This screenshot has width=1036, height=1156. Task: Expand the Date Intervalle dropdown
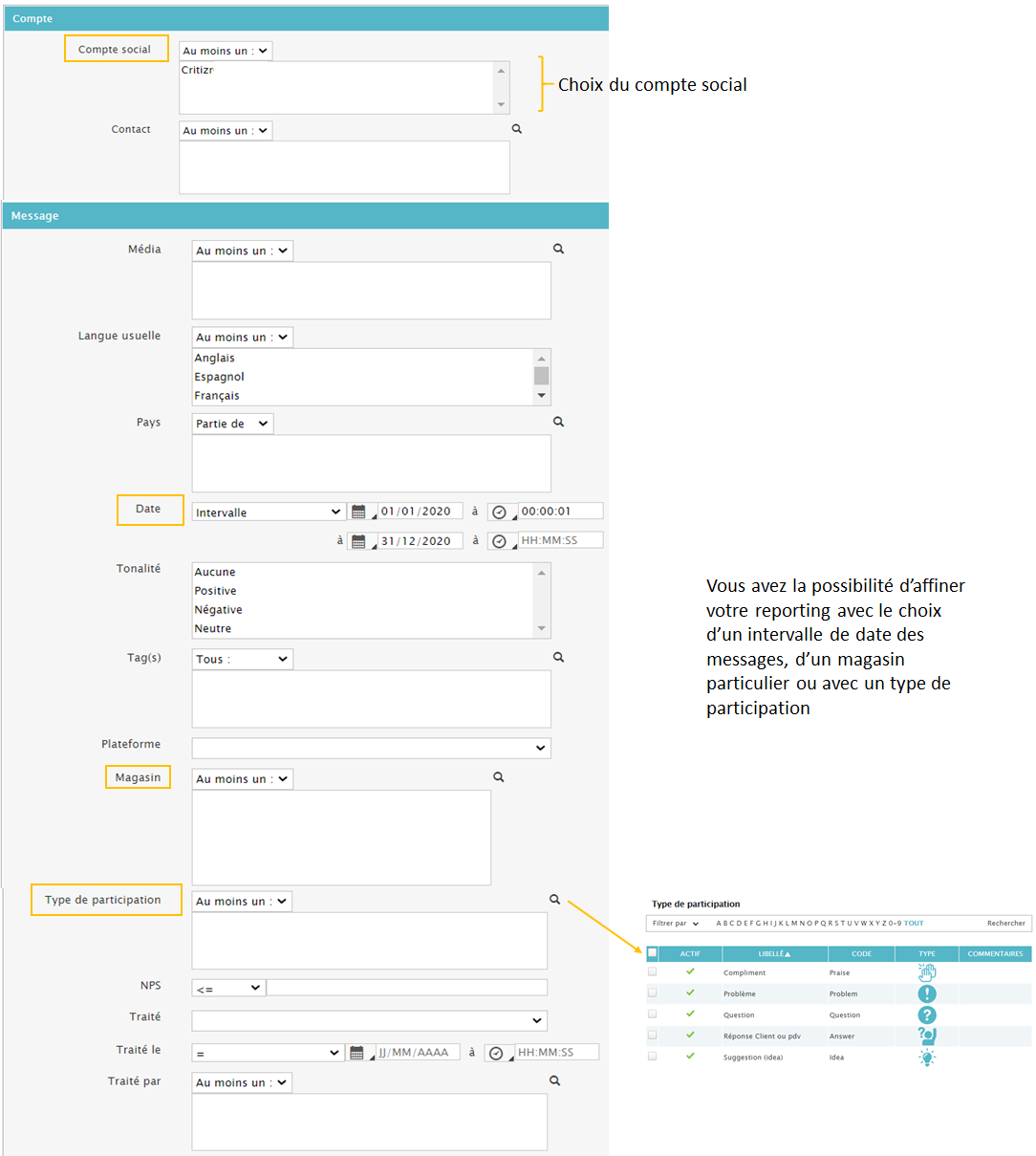[268, 513]
